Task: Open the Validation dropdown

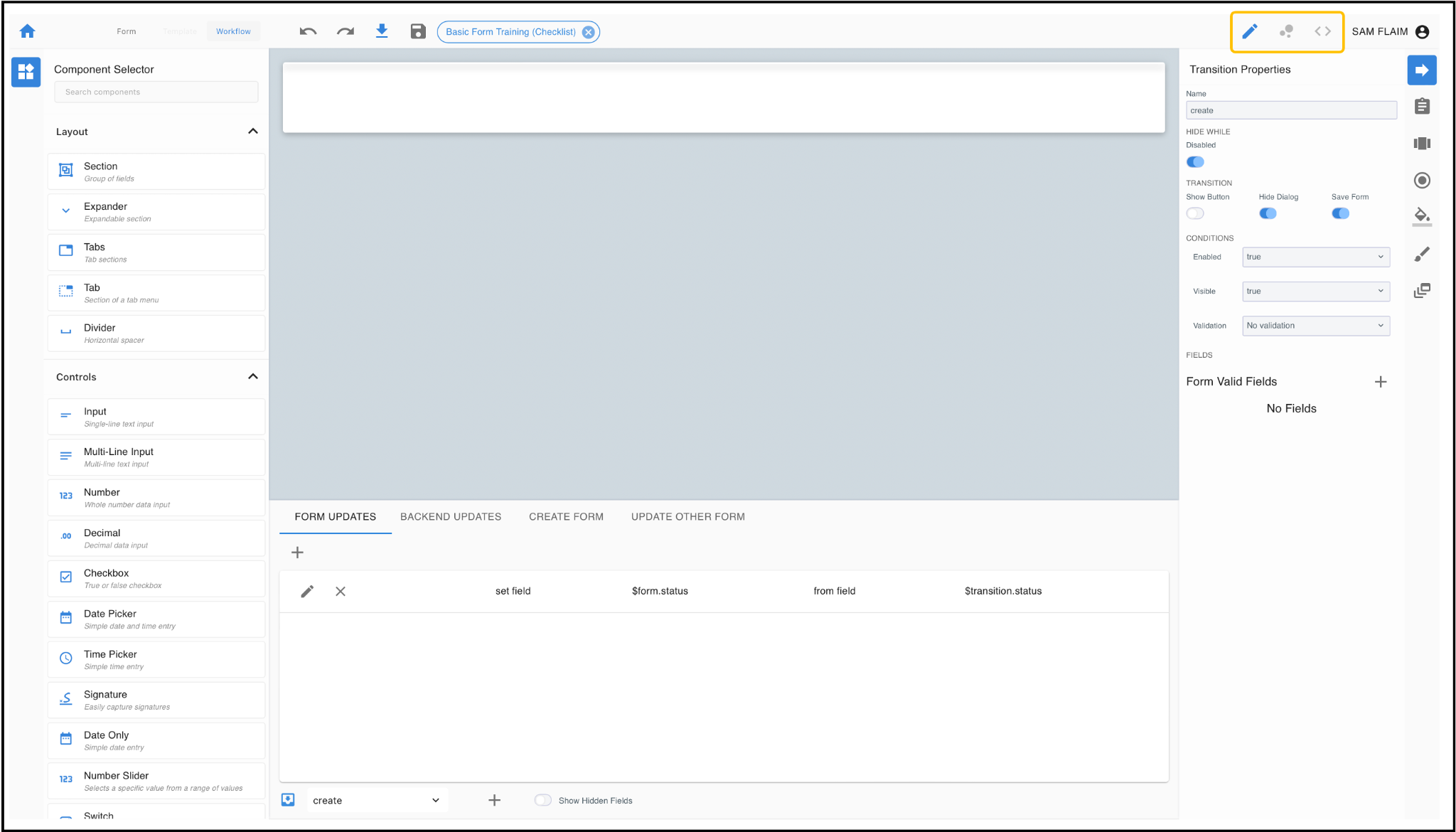Action: [1315, 326]
